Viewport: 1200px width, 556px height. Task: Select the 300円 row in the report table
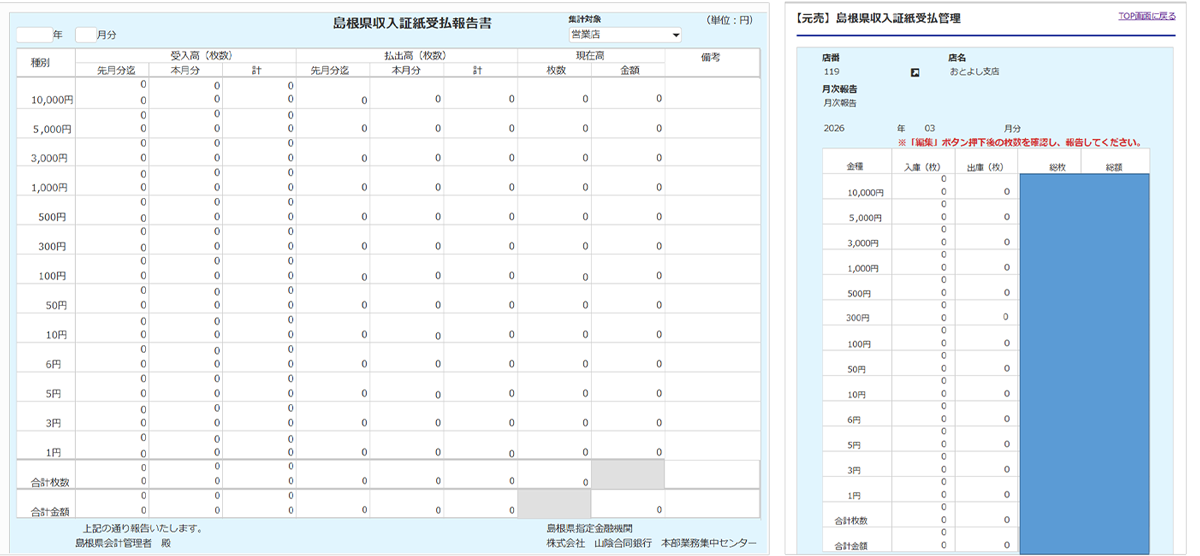click(x=389, y=240)
